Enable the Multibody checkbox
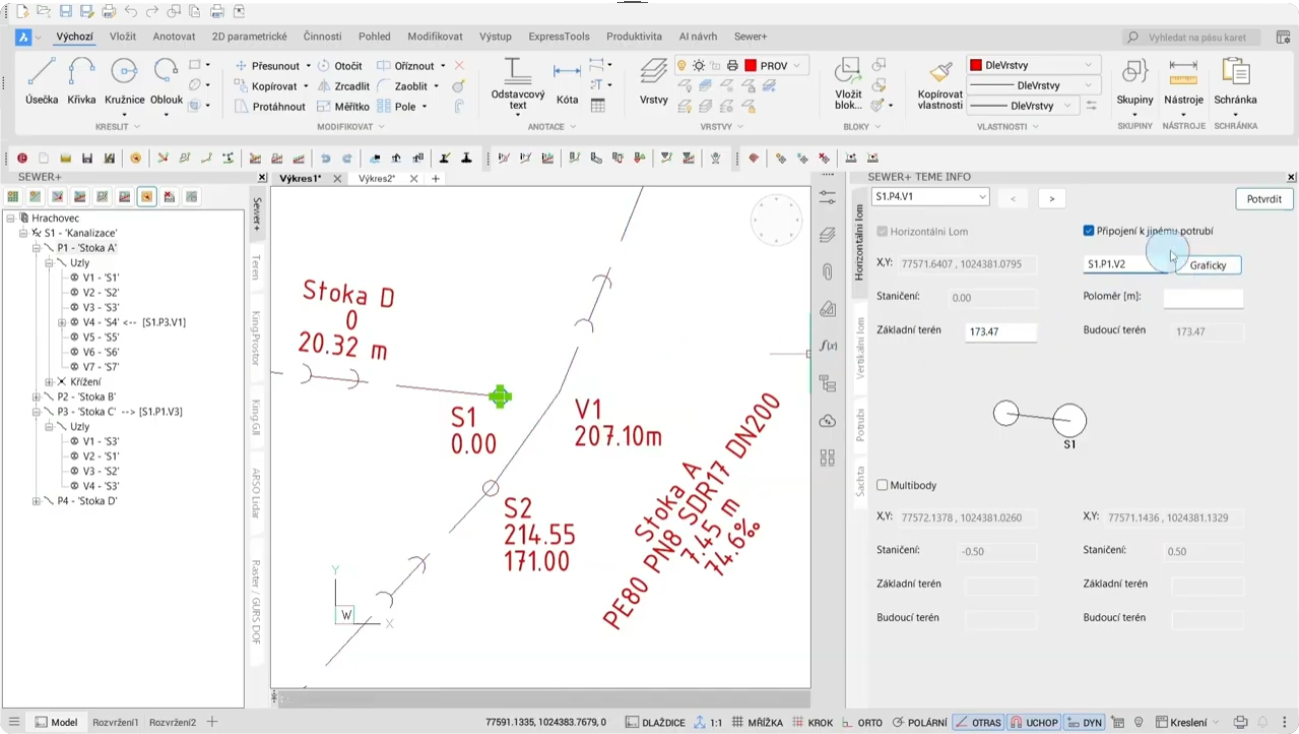This screenshot has height=734, width=1299. tap(882, 485)
